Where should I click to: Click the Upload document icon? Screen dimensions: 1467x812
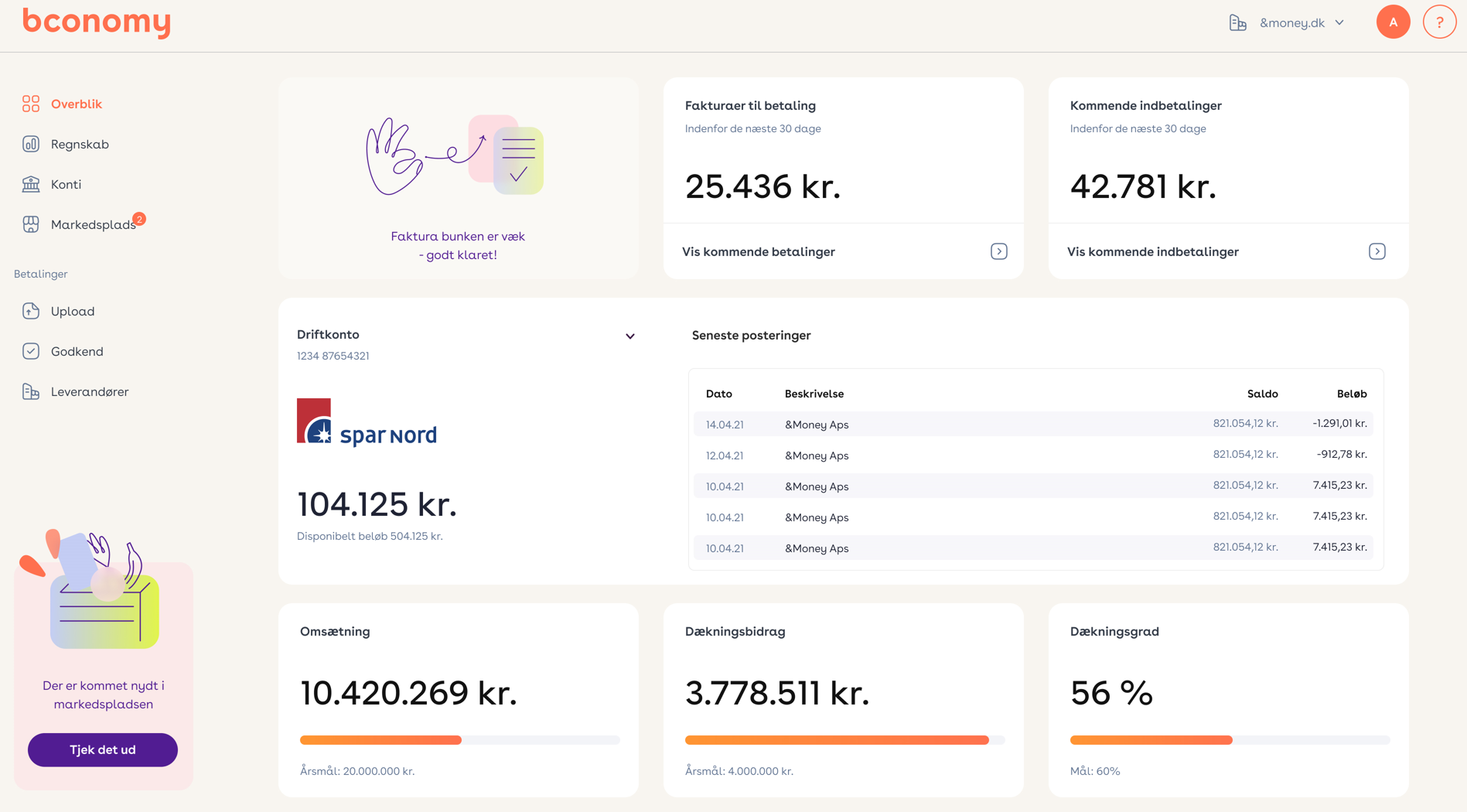pyautogui.click(x=31, y=311)
